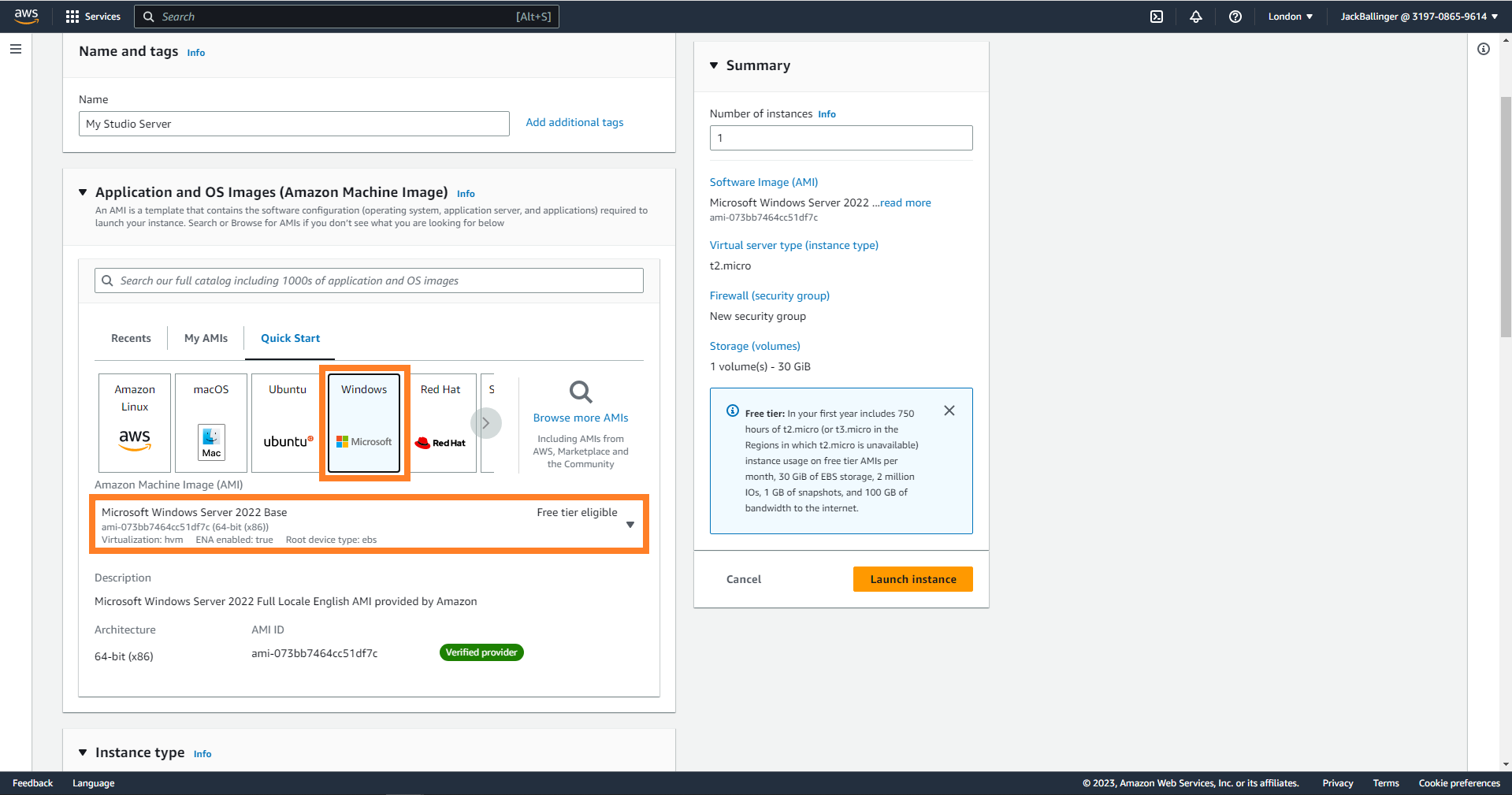
Task: Switch to the Recents tab
Action: click(131, 338)
